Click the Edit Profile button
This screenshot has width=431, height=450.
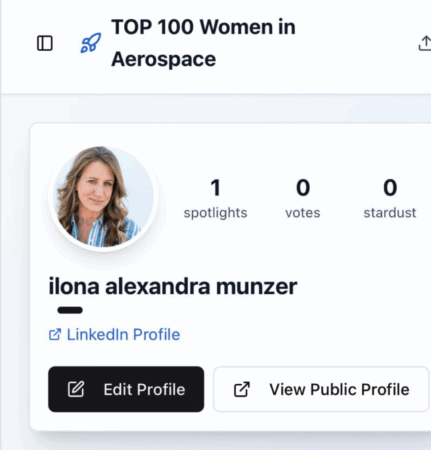click(126, 389)
